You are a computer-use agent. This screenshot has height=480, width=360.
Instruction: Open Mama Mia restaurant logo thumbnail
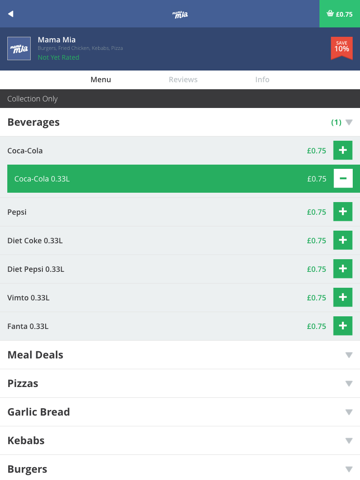tap(19, 48)
